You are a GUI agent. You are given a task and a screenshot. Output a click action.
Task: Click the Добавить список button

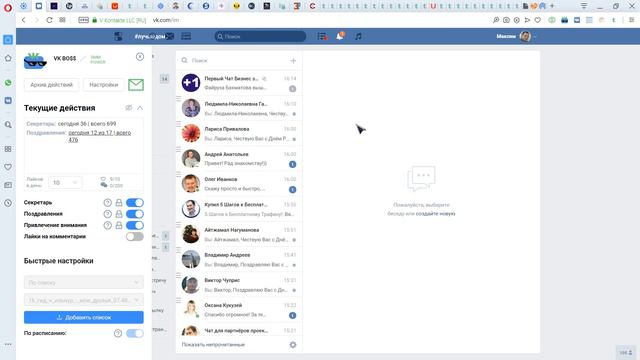(84, 317)
